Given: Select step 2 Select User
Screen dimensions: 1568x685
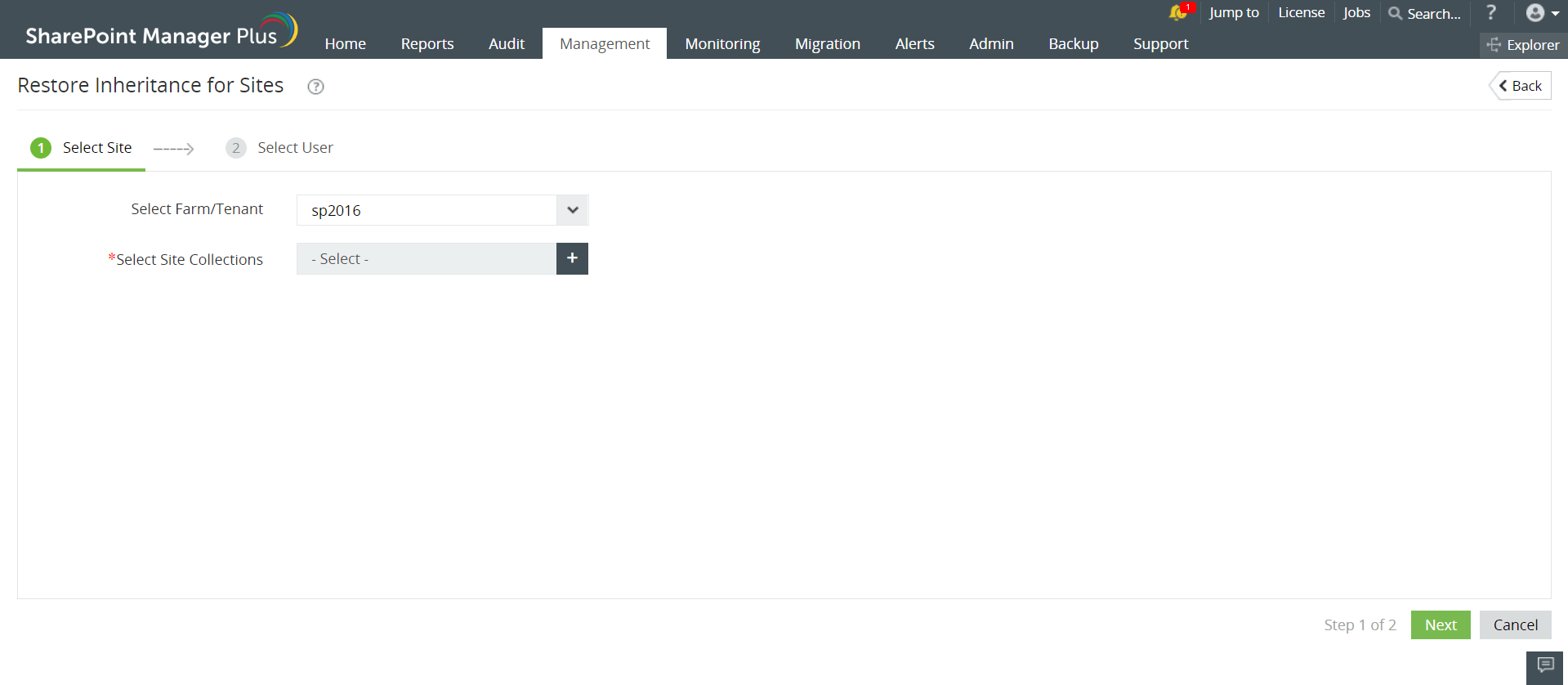Looking at the screenshot, I should 279,148.
